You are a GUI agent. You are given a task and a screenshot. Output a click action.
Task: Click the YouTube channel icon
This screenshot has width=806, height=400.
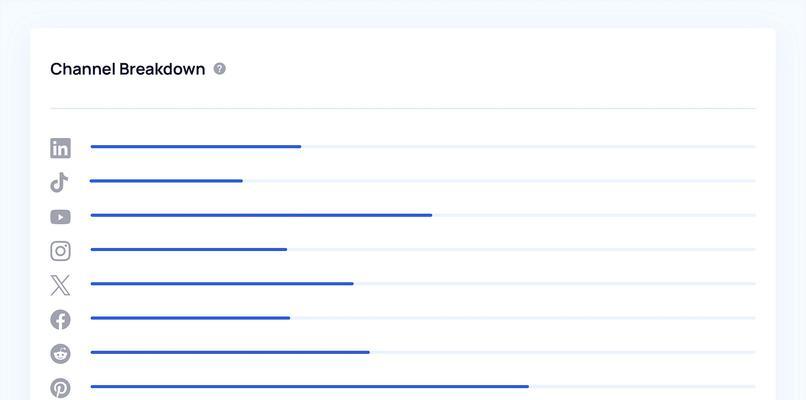point(60,217)
